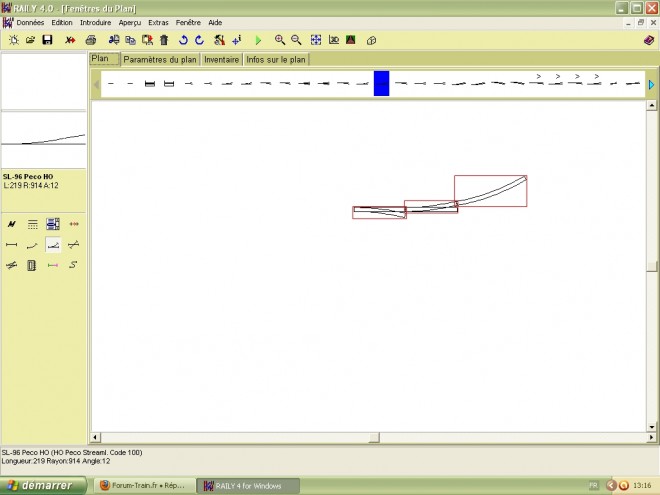
Task: Choose the curved track category
Action: point(32,245)
